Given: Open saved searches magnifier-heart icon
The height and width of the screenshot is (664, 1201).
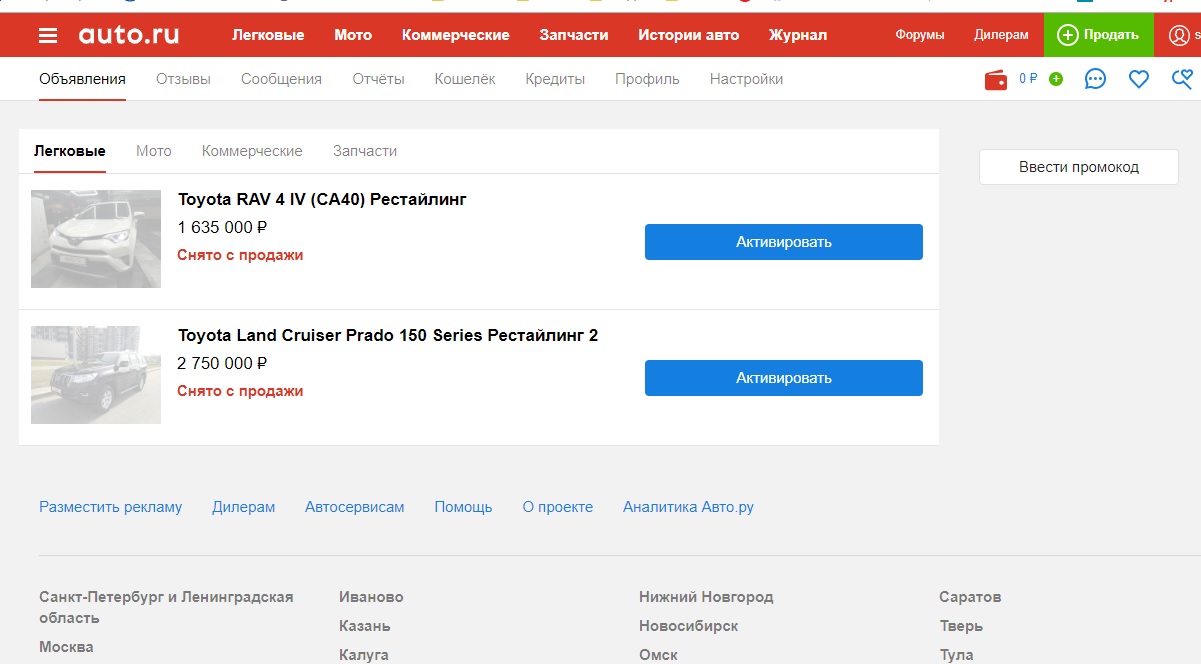Looking at the screenshot, I should (1182, 79).
